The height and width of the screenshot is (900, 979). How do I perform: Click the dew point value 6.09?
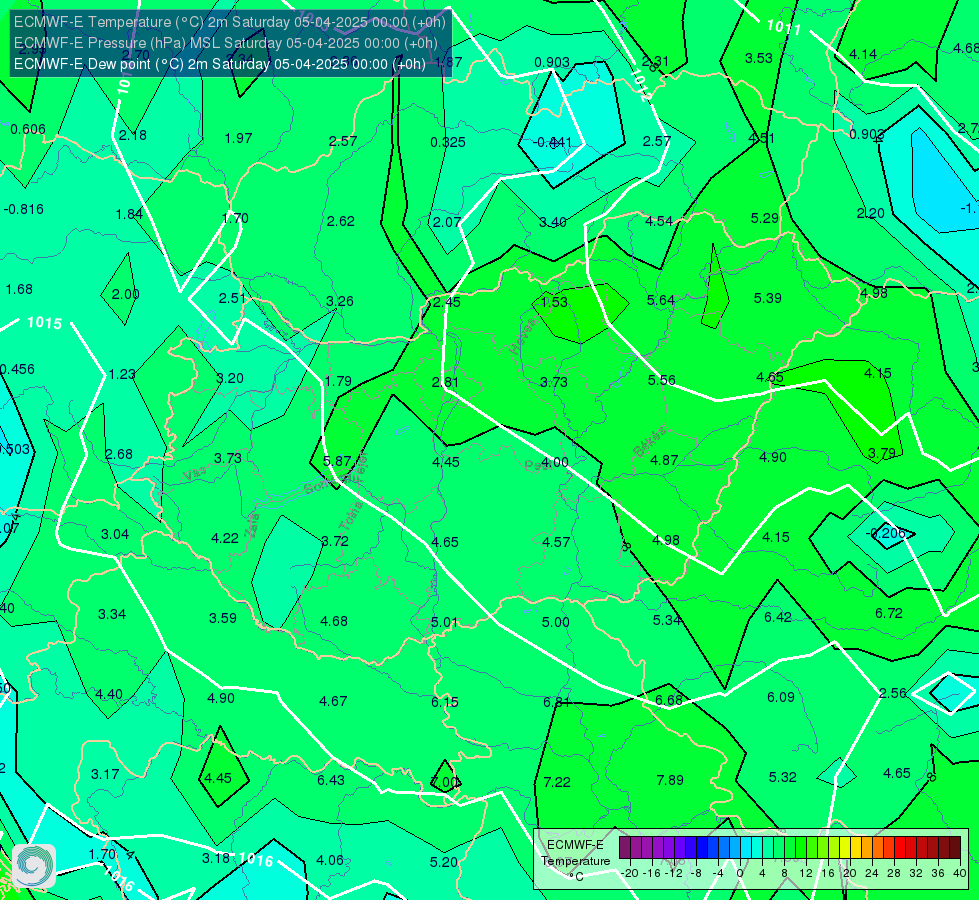780,697
